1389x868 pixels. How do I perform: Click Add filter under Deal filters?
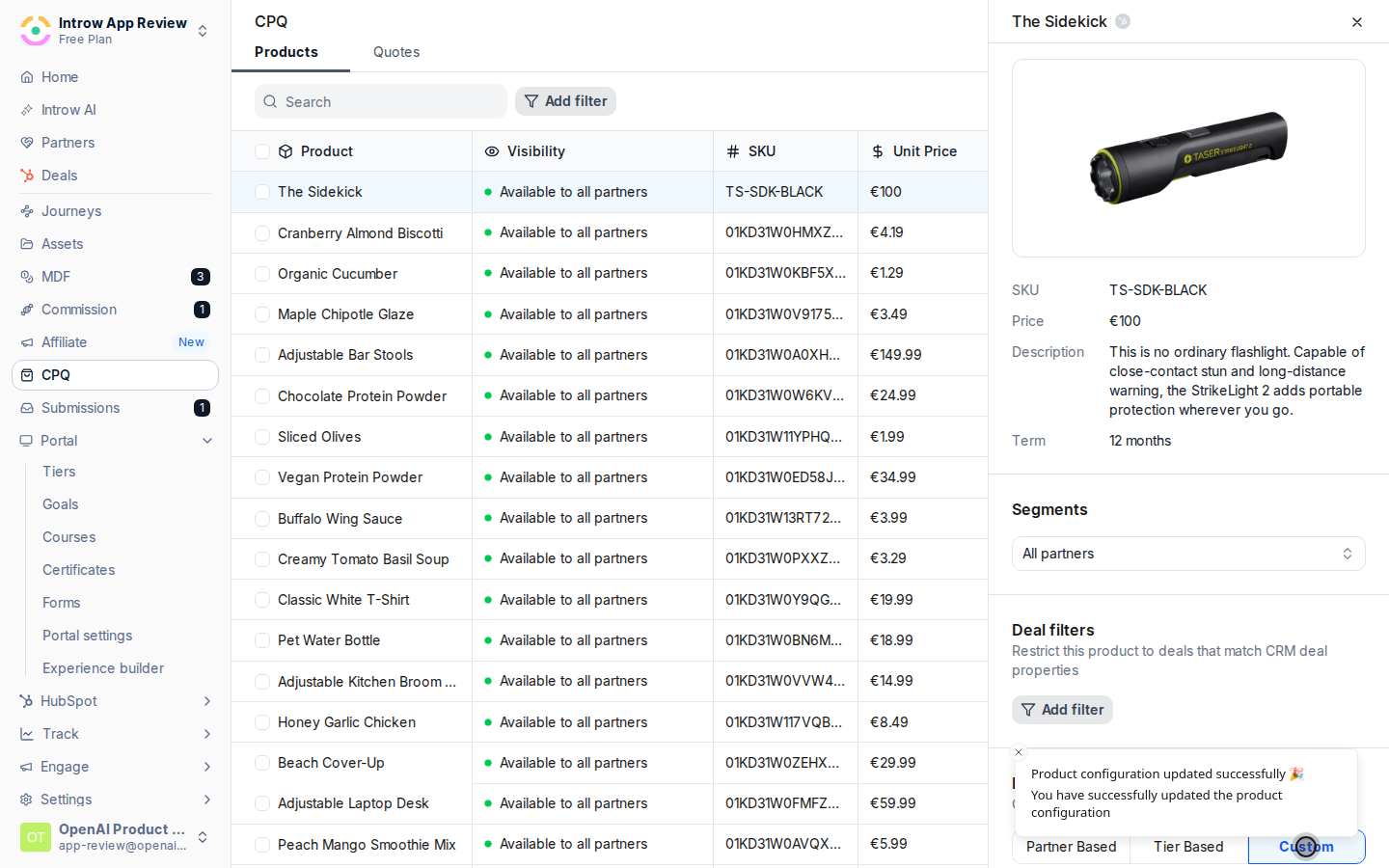(1062, 710)
